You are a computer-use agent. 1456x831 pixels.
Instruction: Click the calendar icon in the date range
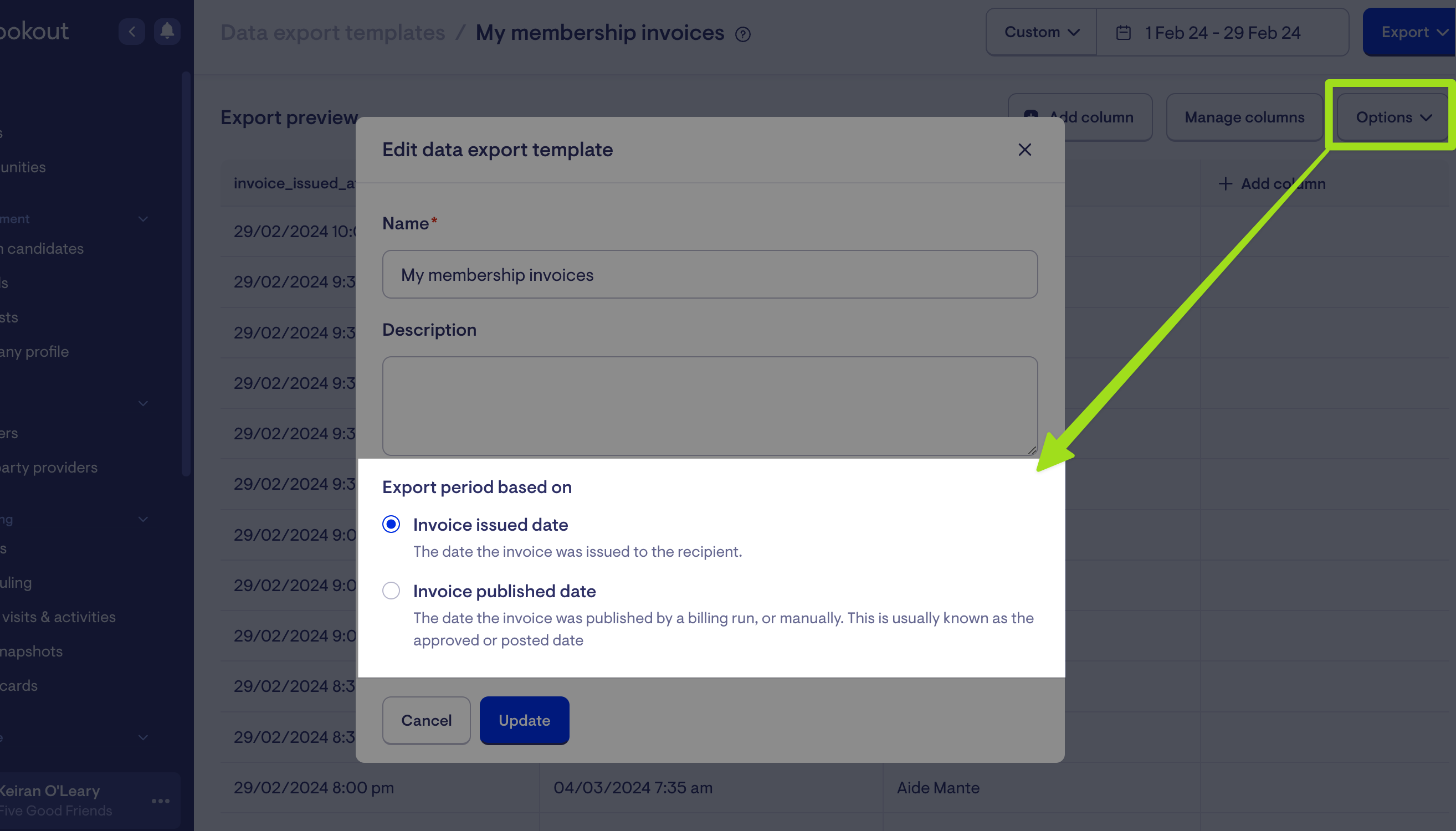point(1122,33)
